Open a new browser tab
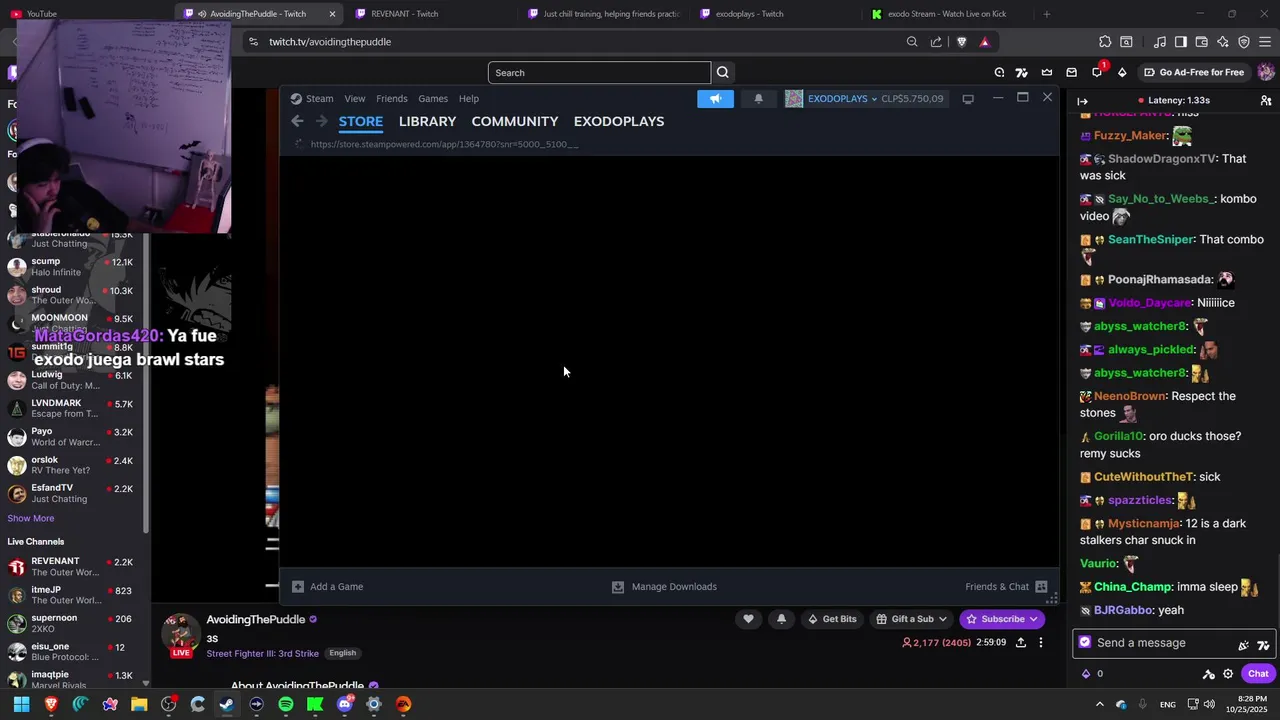 [1046, 14]
